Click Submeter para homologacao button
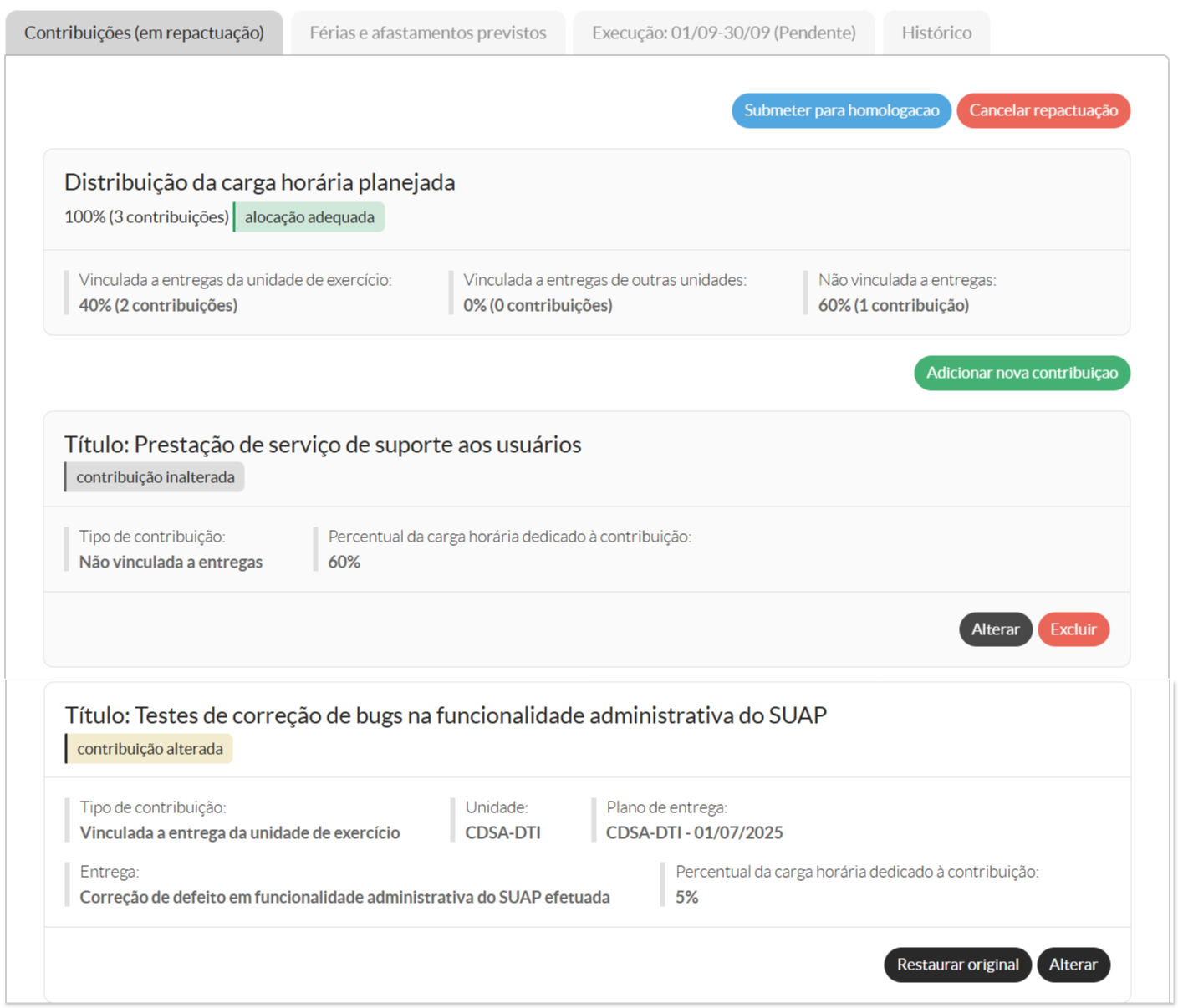 (x=841, y=110)
